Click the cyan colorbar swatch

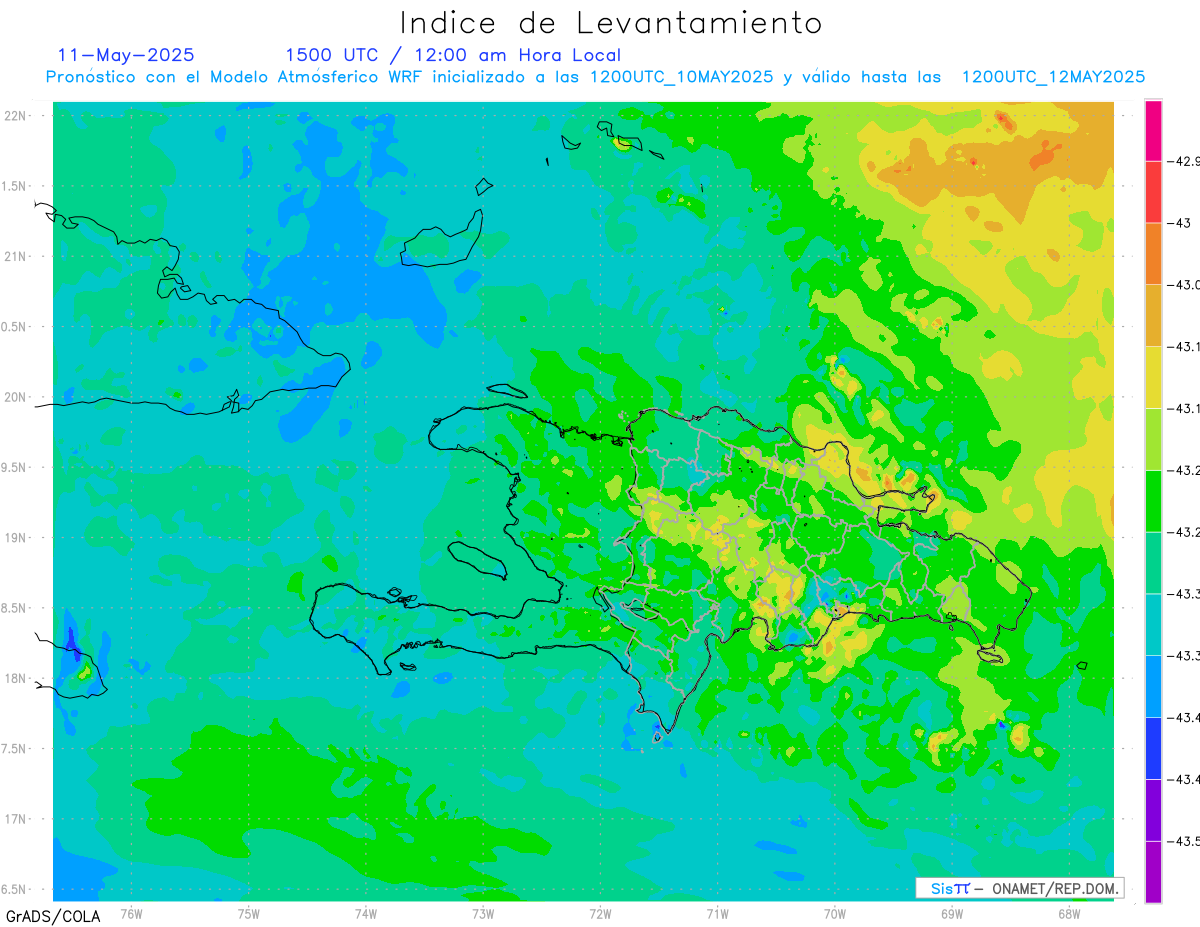1153,625
